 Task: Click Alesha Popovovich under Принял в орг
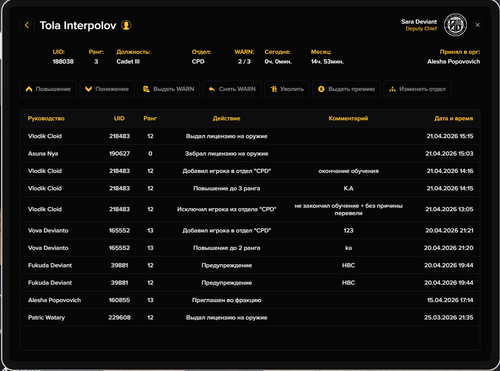point(454,62)
